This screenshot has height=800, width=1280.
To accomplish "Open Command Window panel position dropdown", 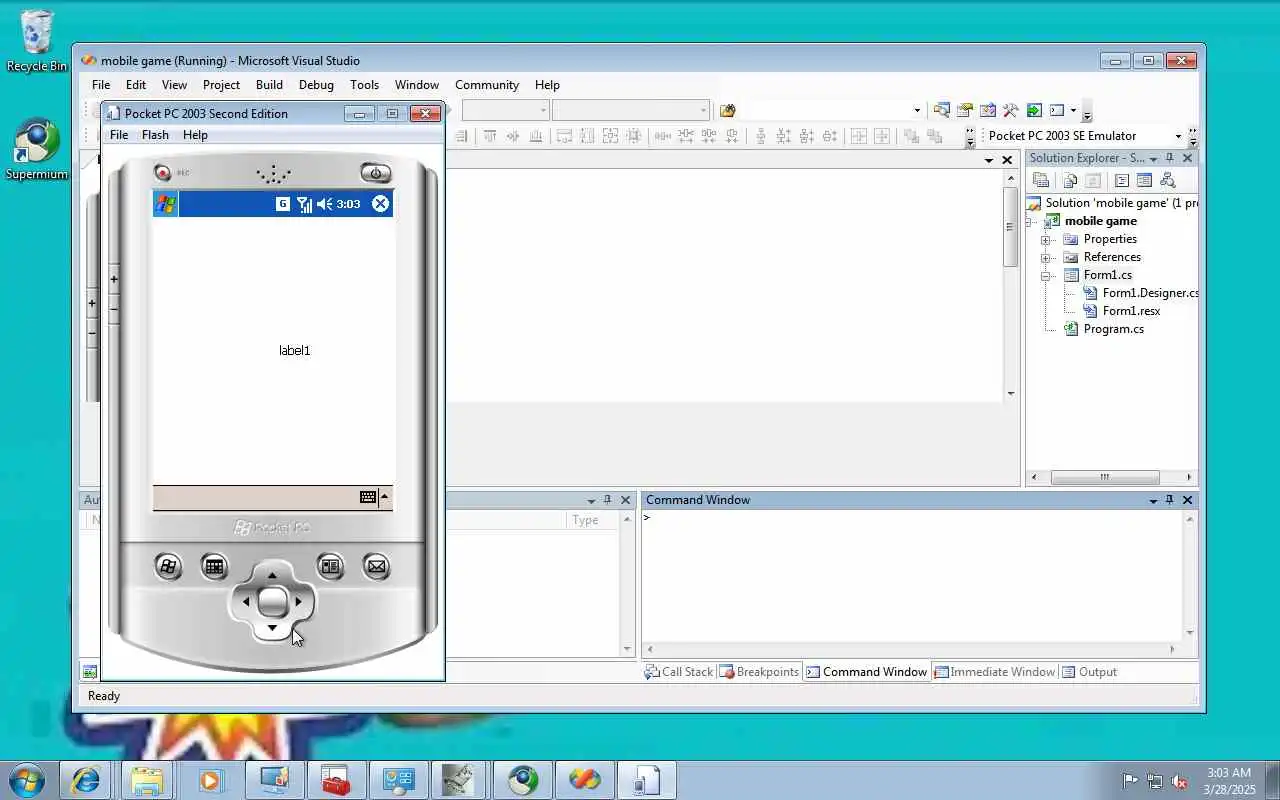I will [1153, 501].
